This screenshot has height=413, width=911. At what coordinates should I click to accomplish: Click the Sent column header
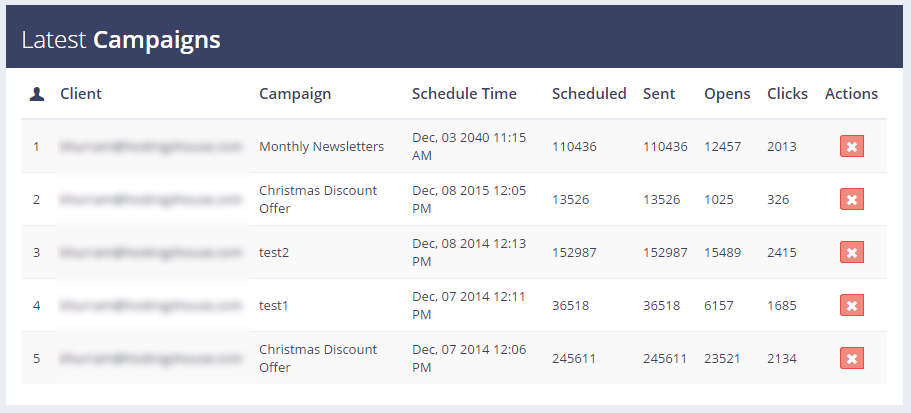click(x=659, y=94)
